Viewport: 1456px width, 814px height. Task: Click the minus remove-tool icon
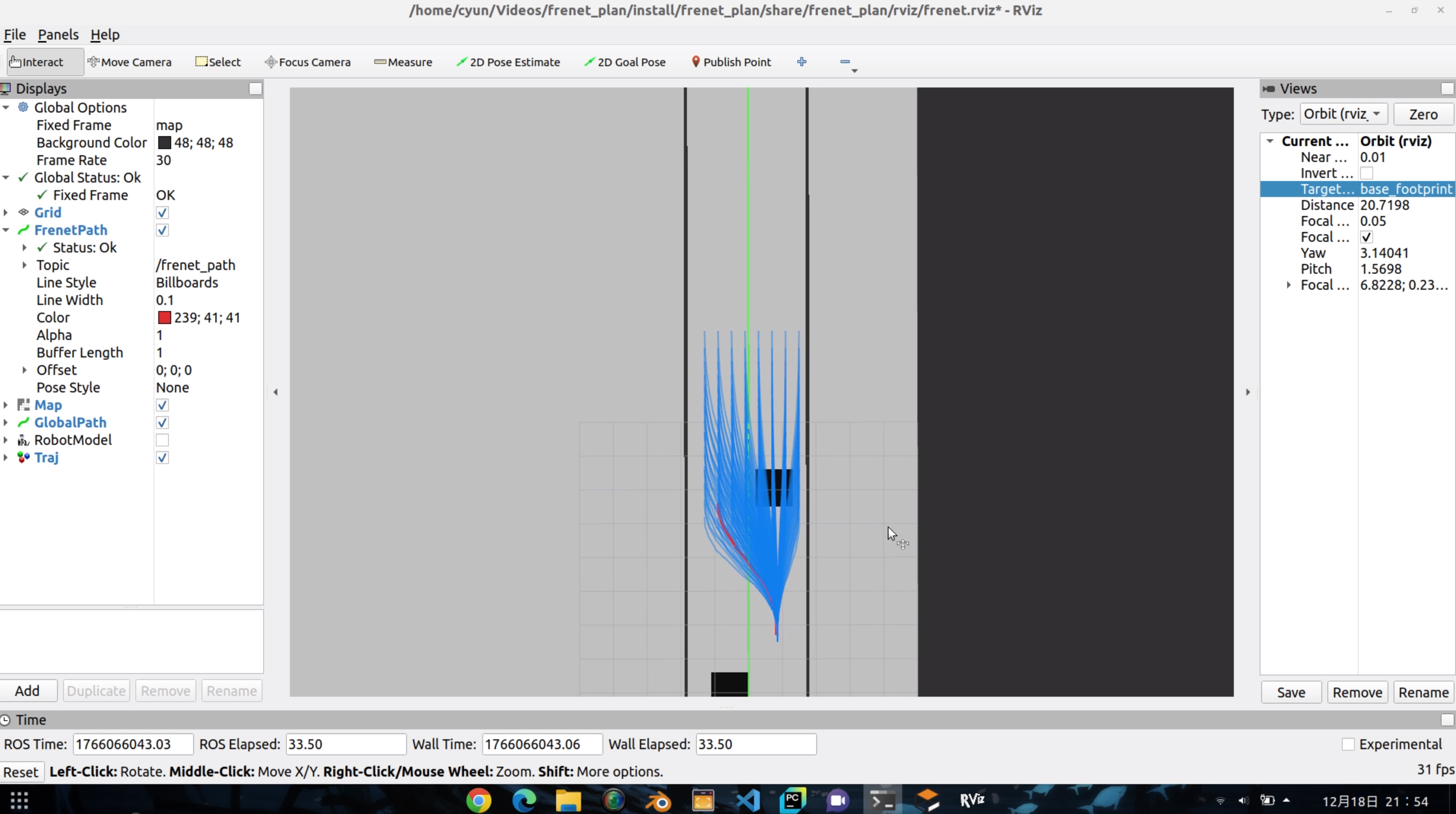pyautogui.click(x=845, y=62)
